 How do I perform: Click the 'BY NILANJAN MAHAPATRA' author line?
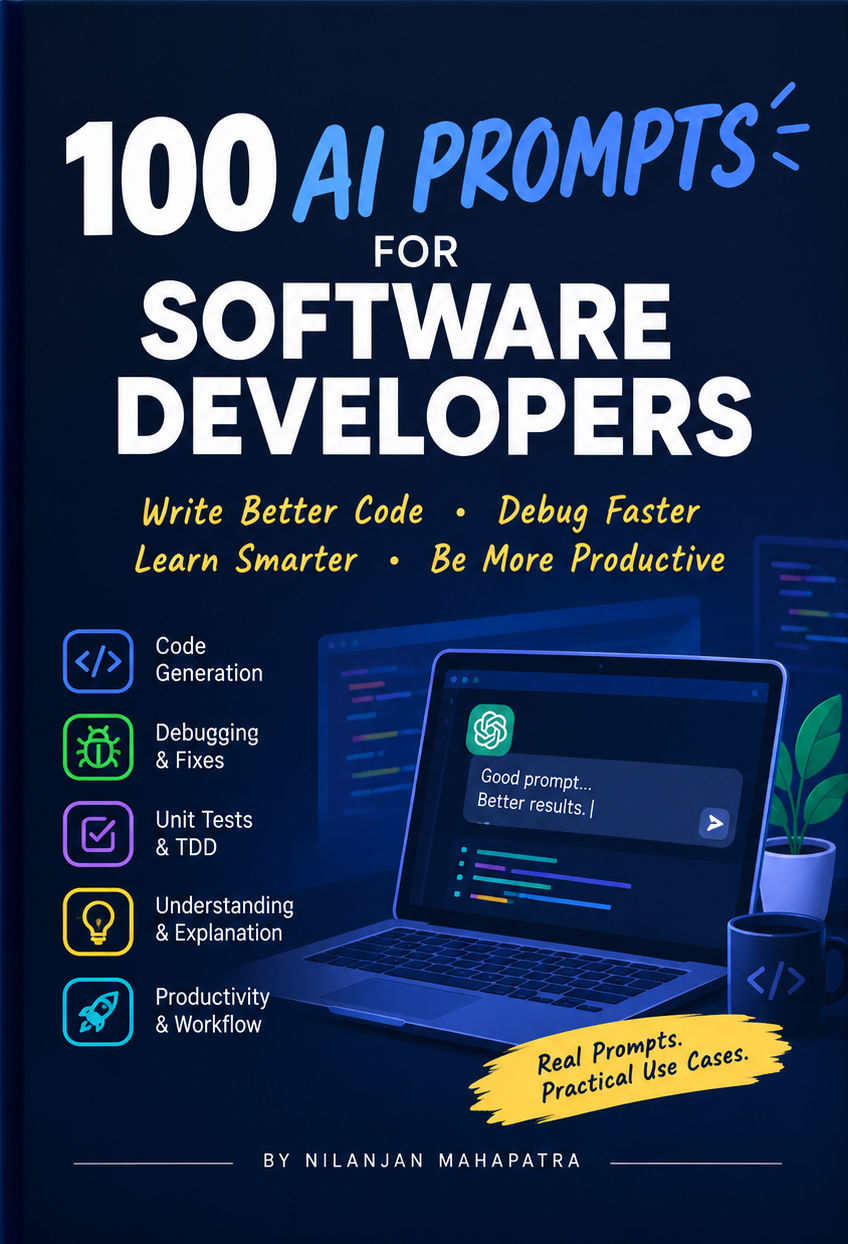(x=423, y=1161)
